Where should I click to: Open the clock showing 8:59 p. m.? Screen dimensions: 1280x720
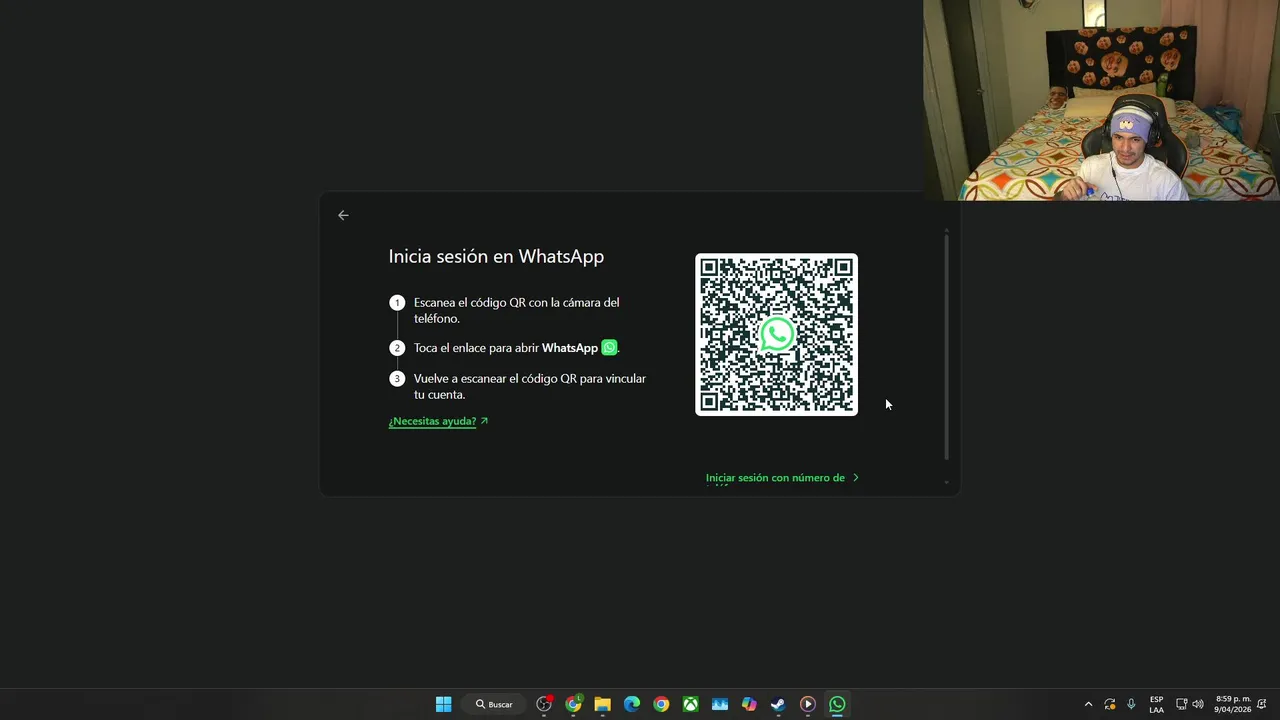1232,704
